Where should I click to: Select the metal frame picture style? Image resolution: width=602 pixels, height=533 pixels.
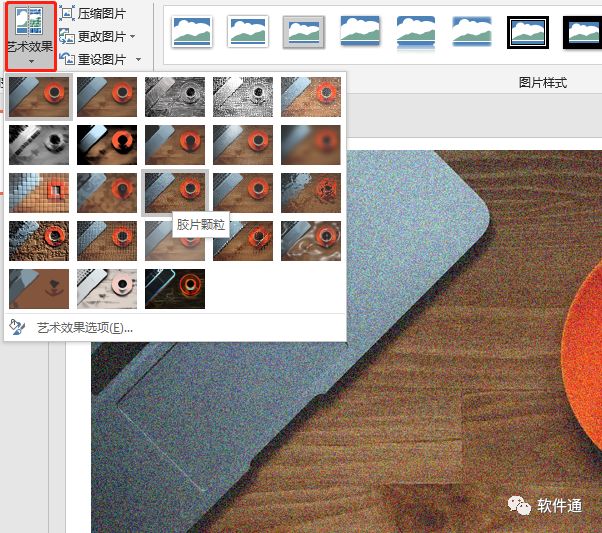pos(304,31)
